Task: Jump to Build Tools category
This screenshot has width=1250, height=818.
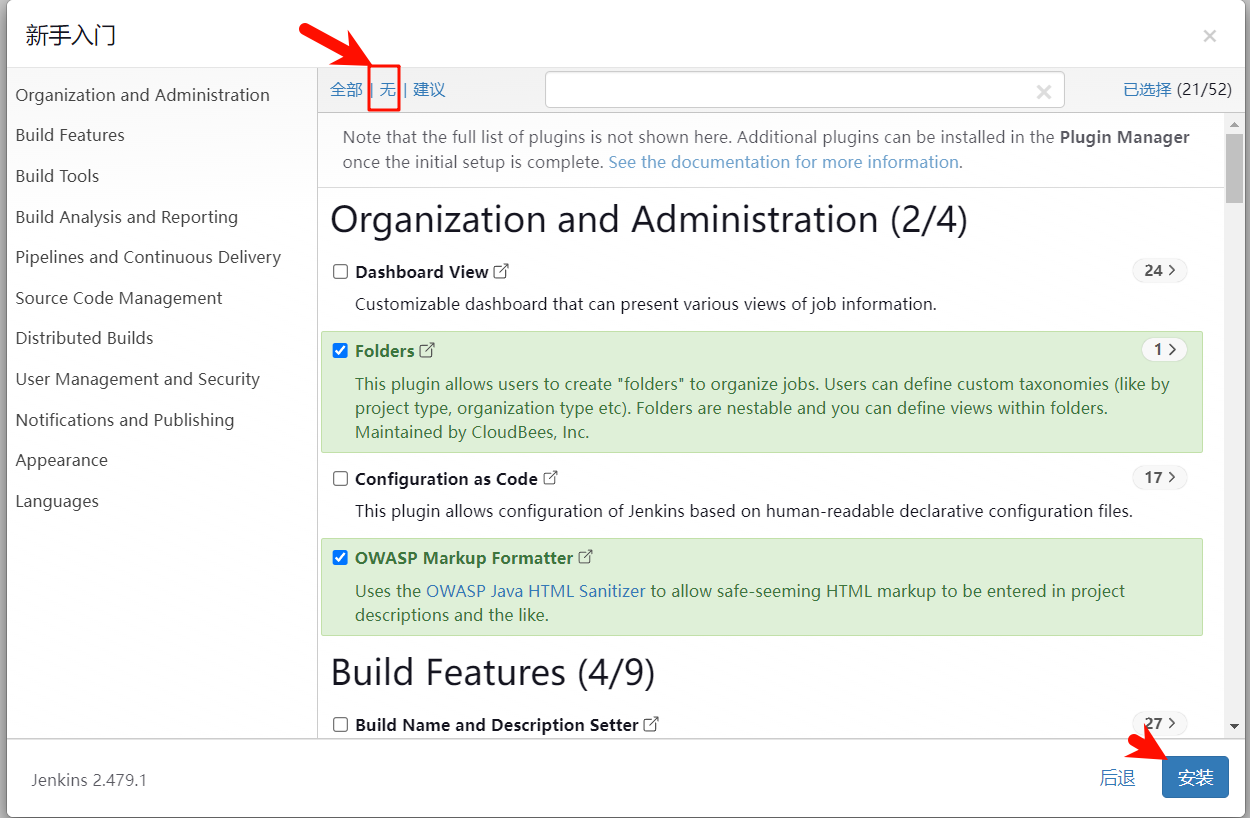Action: tap(57, 176)
